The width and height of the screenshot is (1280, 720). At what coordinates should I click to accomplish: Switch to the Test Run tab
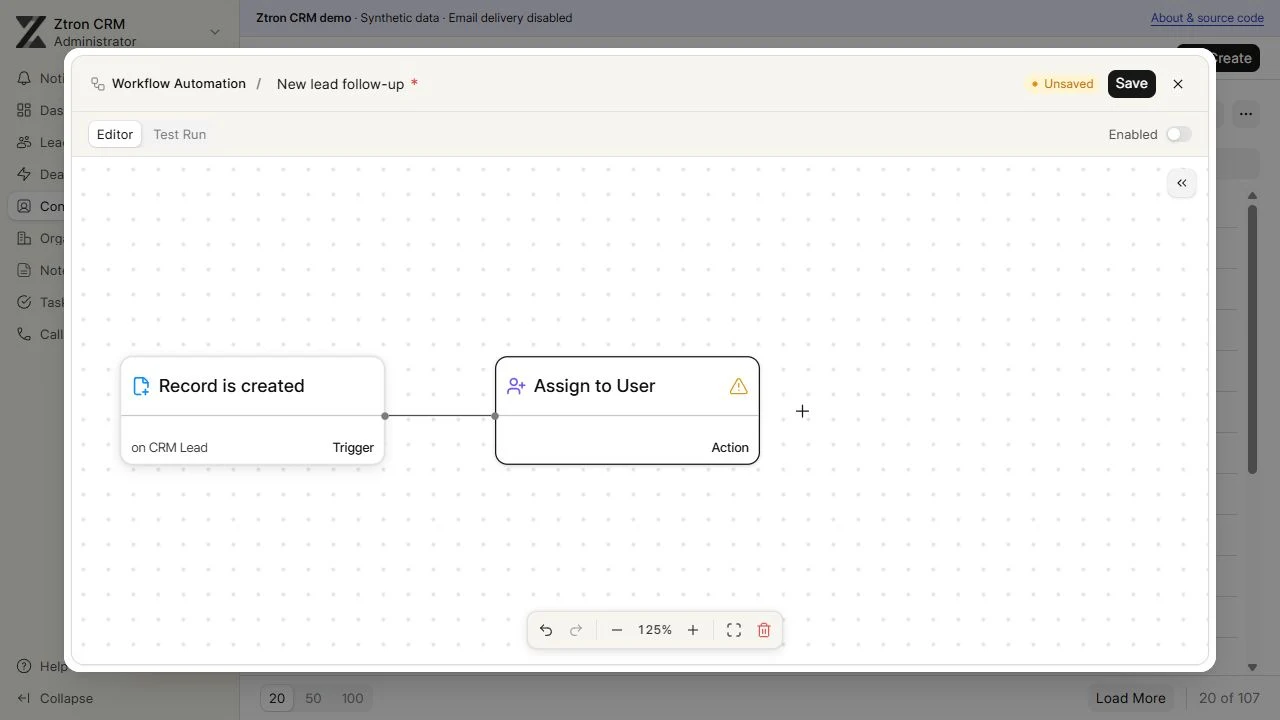click(180, 134)
